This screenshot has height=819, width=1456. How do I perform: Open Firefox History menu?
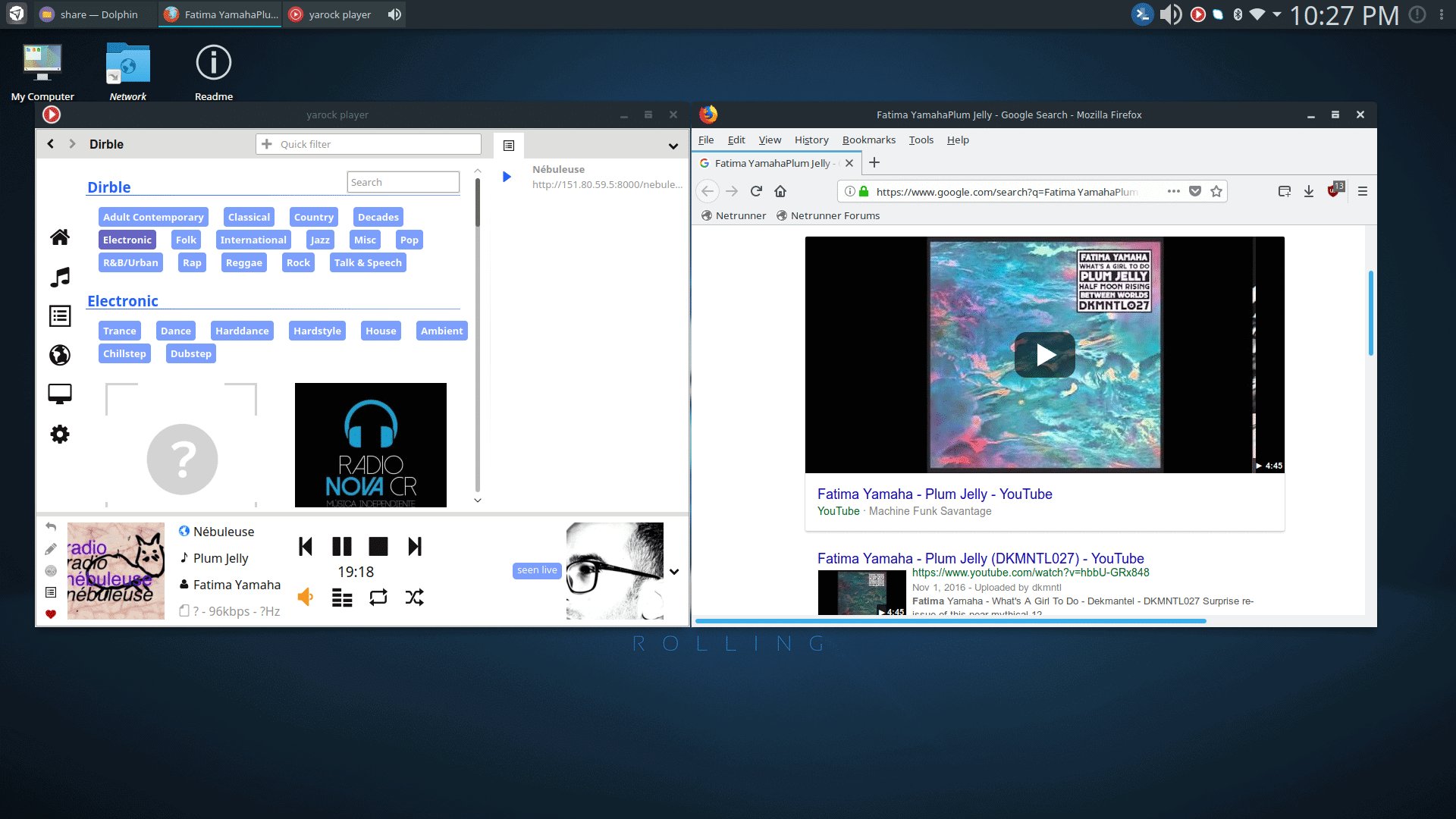pos(811,140)
